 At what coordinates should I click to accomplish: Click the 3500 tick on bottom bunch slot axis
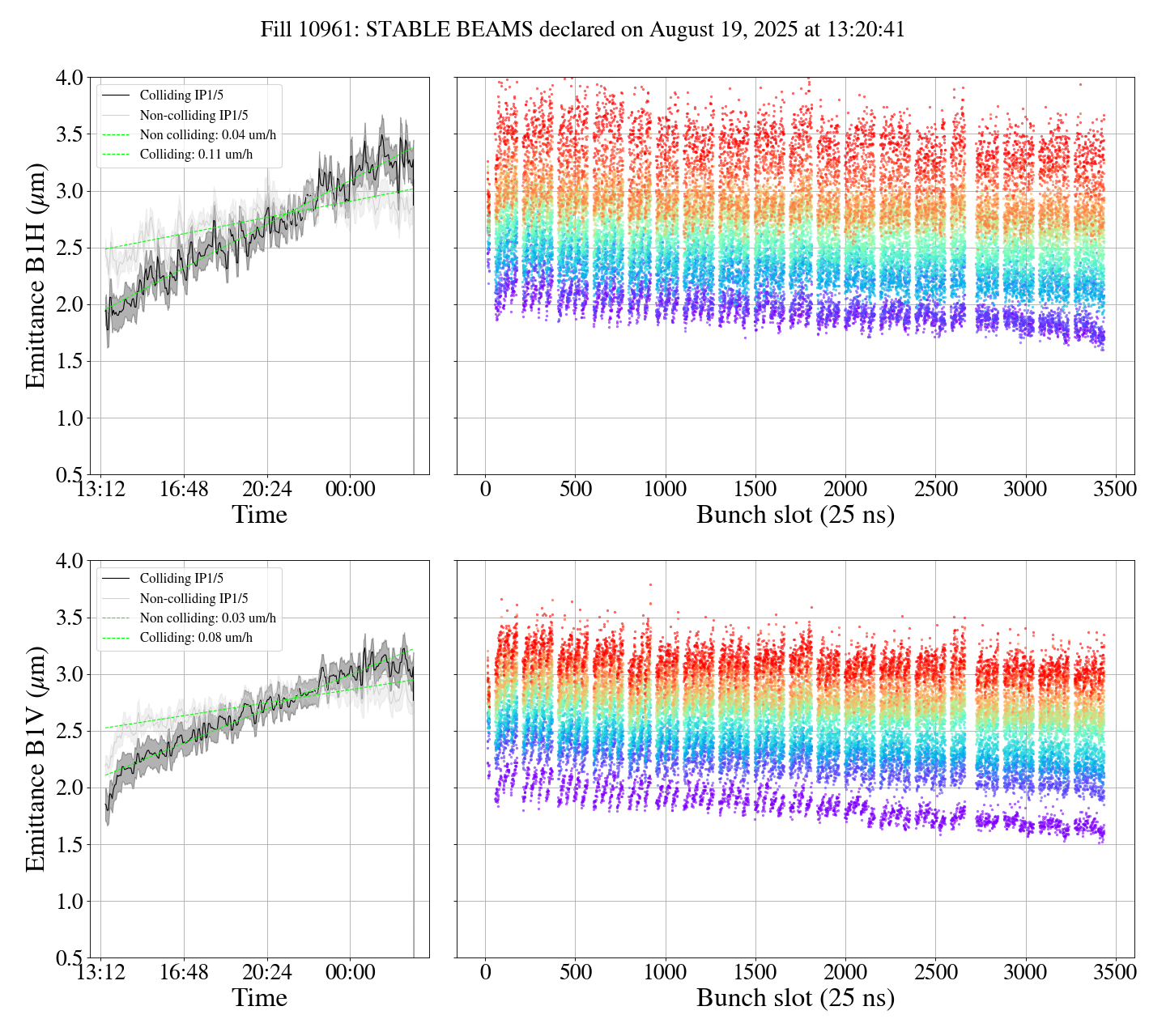coord(1115,972)
